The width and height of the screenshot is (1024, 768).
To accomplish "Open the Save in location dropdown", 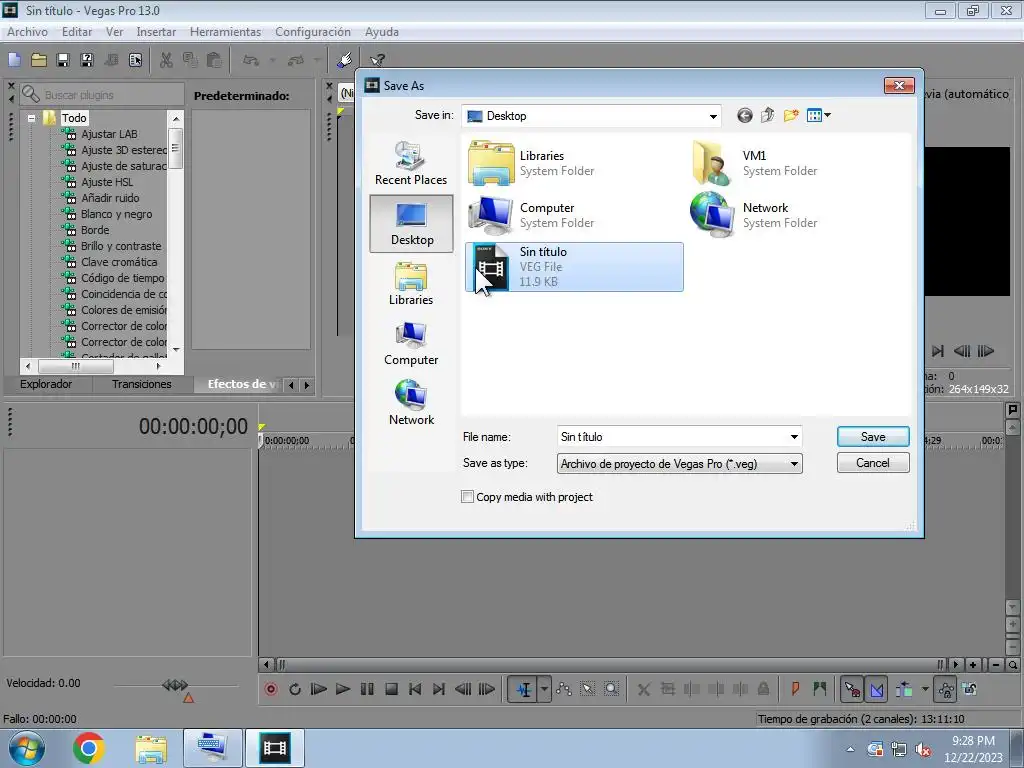I will coord(712,116).
